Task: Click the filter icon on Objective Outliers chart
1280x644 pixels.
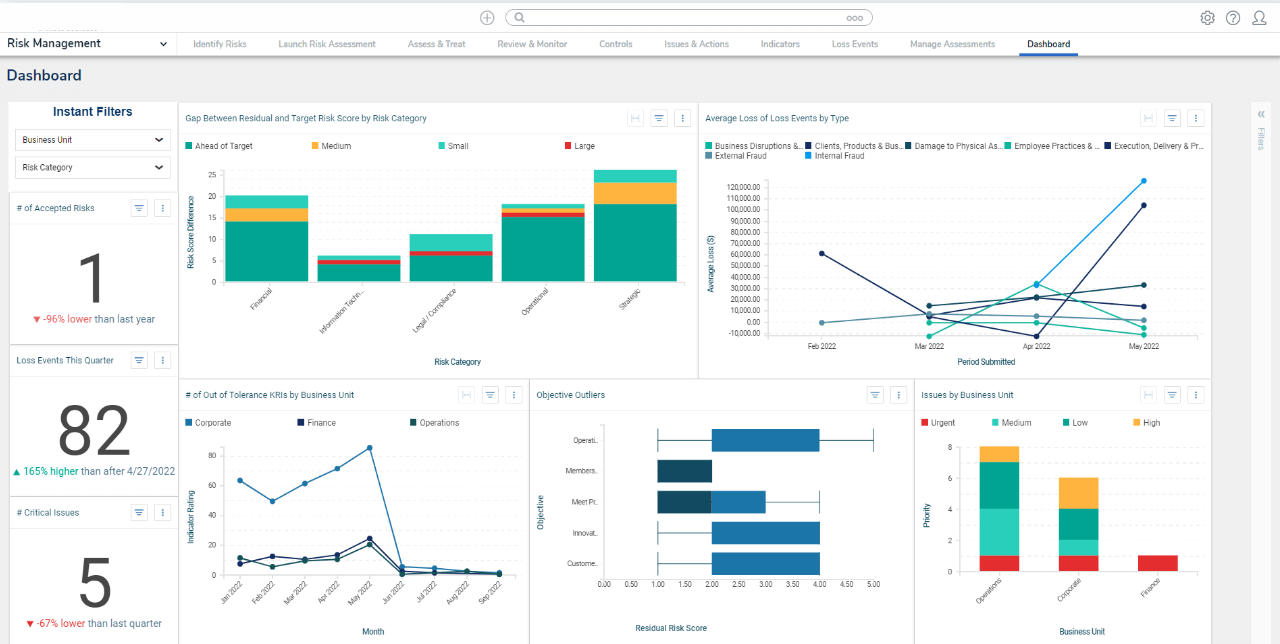Action: [x=875, y=395]
